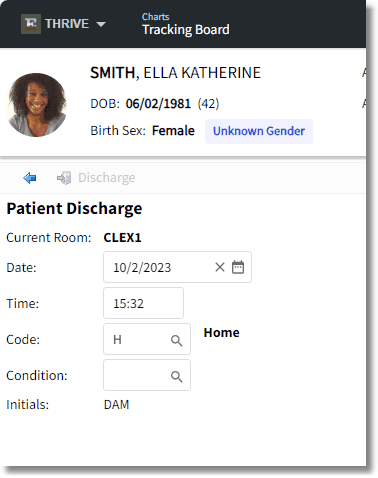The image size is (378, 478).
Task: Click the Date input field
Action: pos(177,267)
